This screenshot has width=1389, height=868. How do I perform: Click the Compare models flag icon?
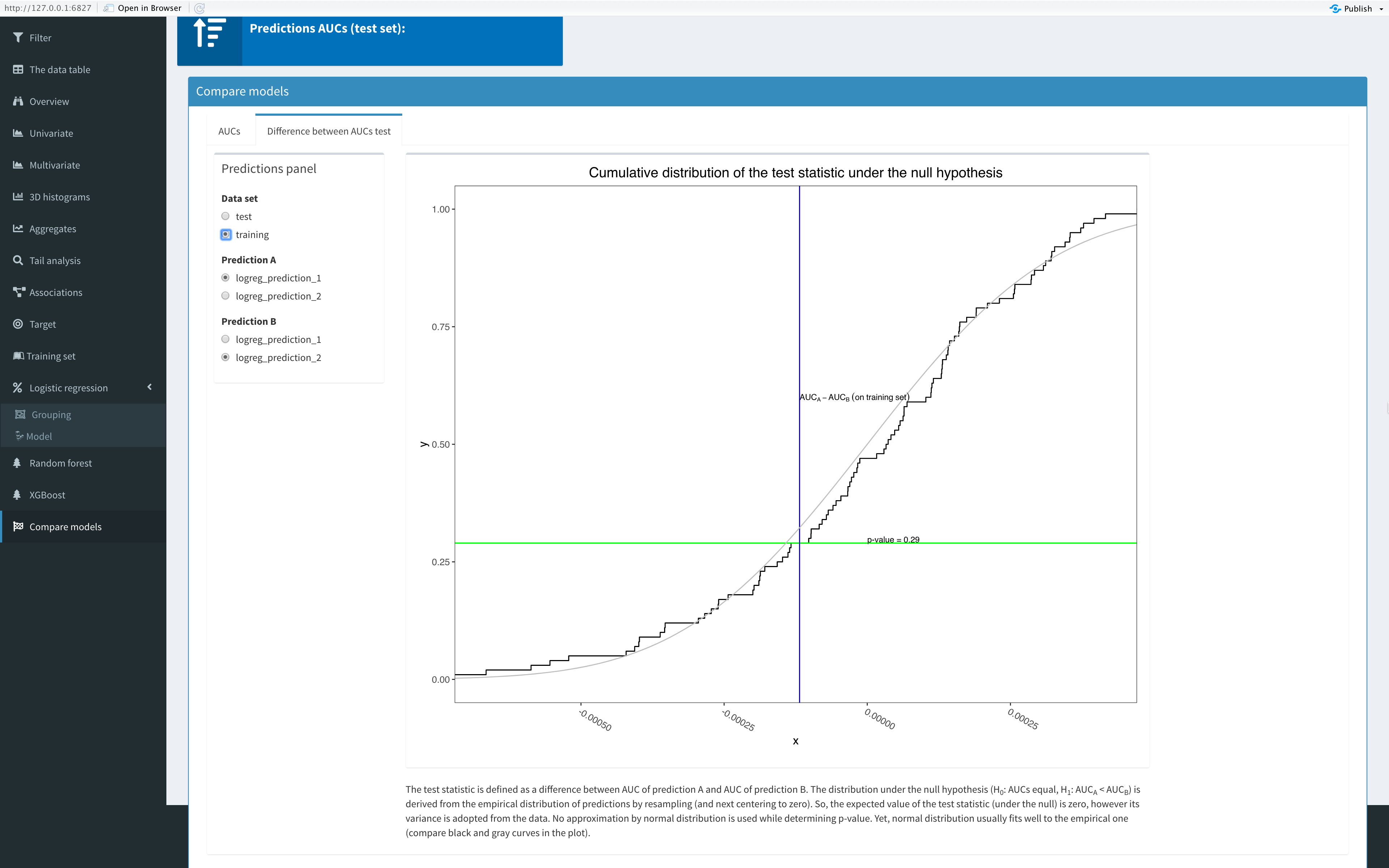click(18, 527)
